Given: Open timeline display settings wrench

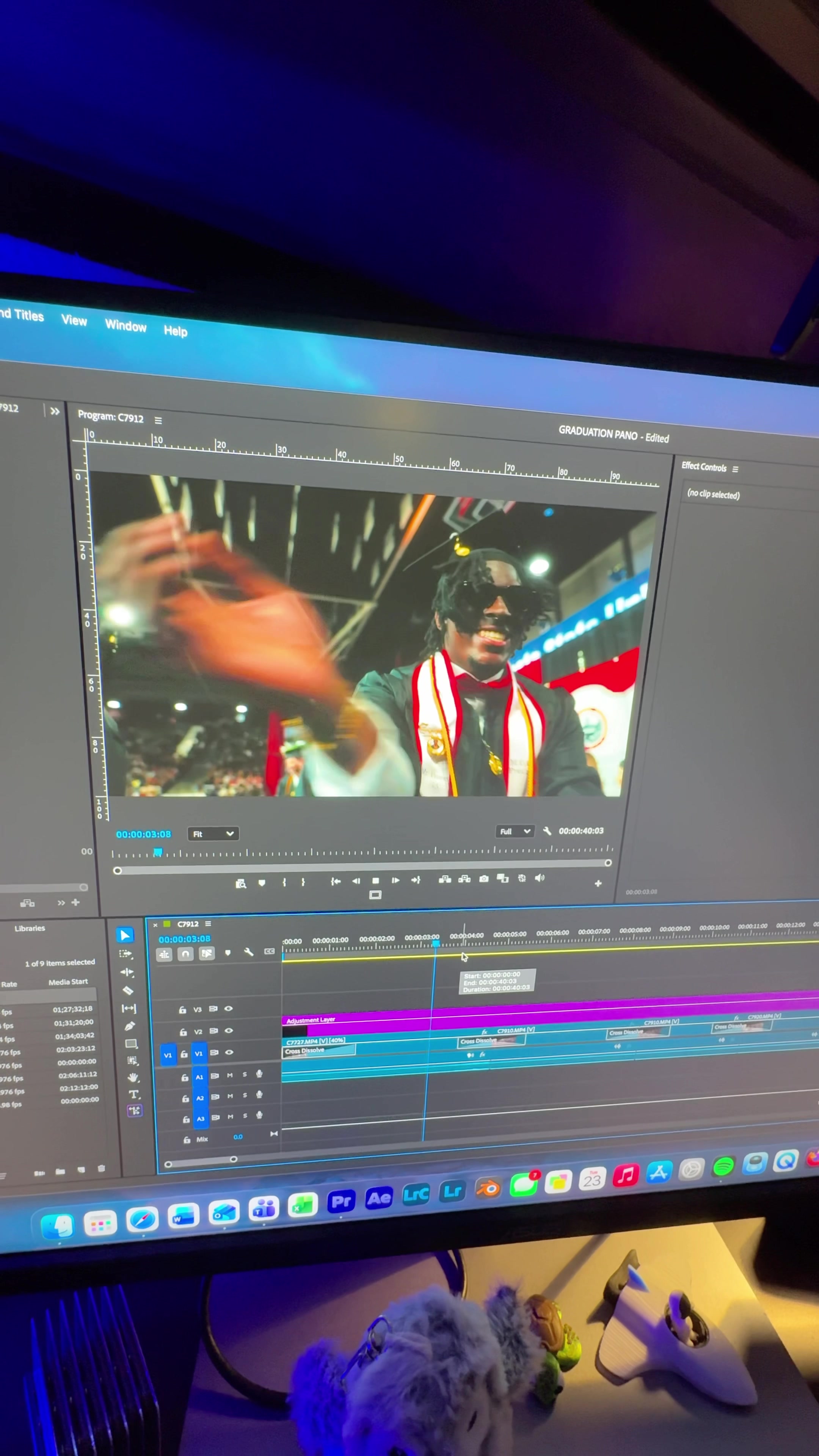Looking at the screenshot, I should (x=248, y=952).
